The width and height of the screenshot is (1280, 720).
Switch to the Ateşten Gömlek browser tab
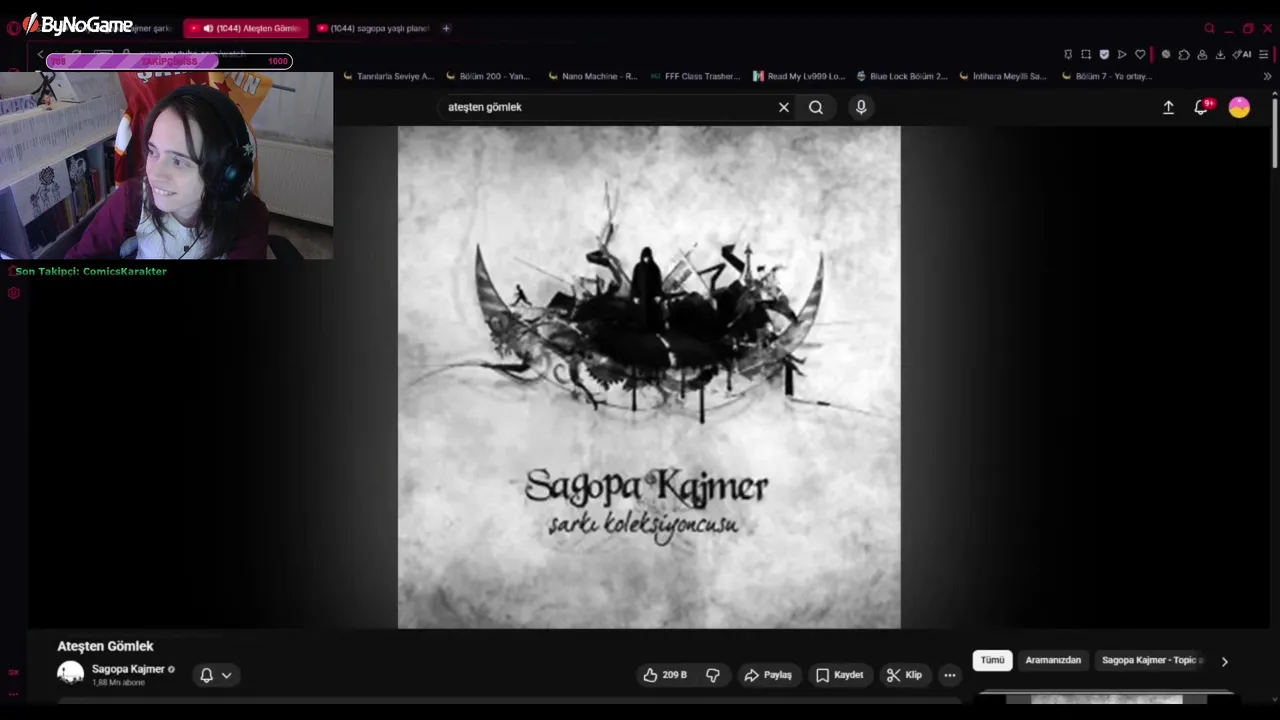click(x=245, y=28)
